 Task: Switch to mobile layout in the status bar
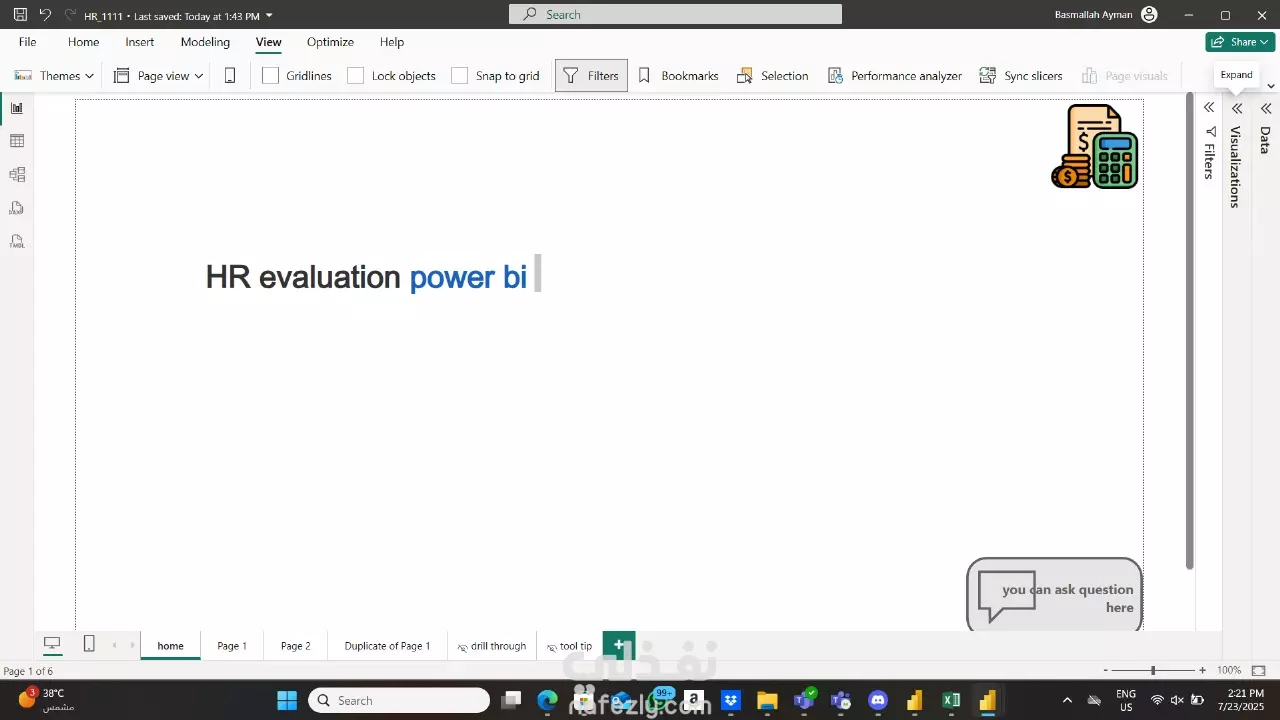point(89,644)
